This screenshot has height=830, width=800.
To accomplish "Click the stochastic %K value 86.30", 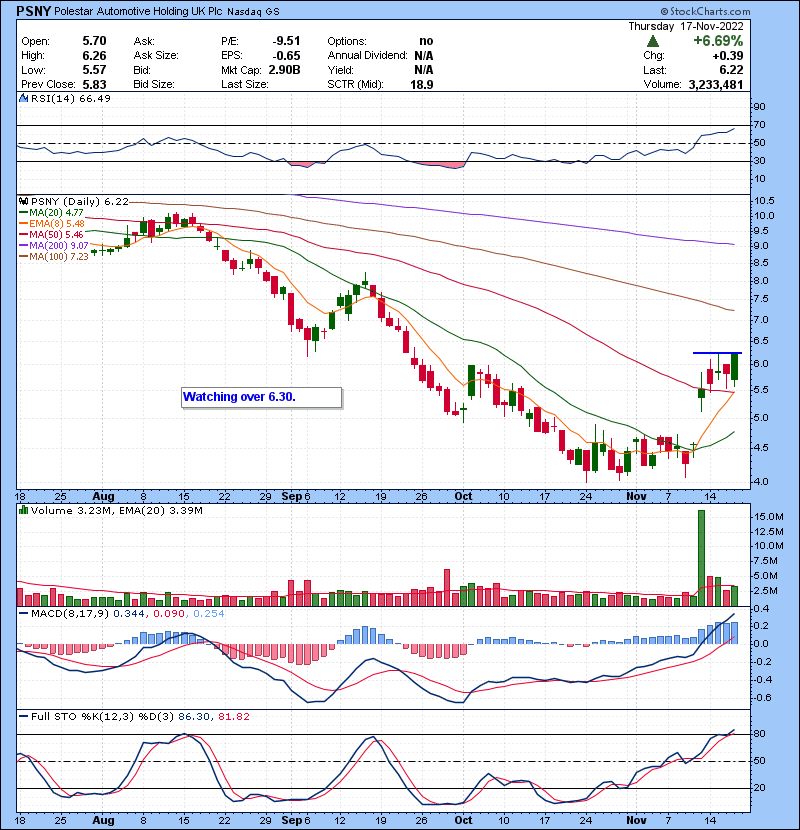I will (x=194, y=717).
